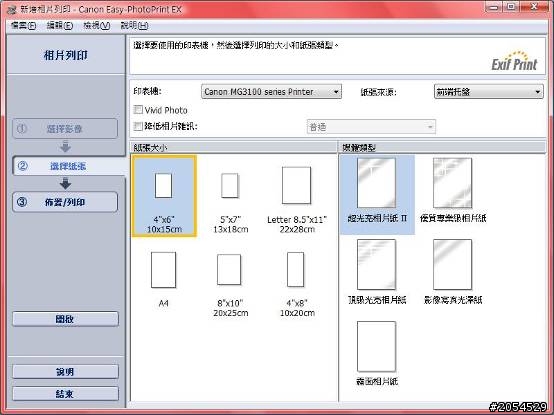Select the A4 paper size icon
The width and height of the screenshot is (554, 415).
163,270
